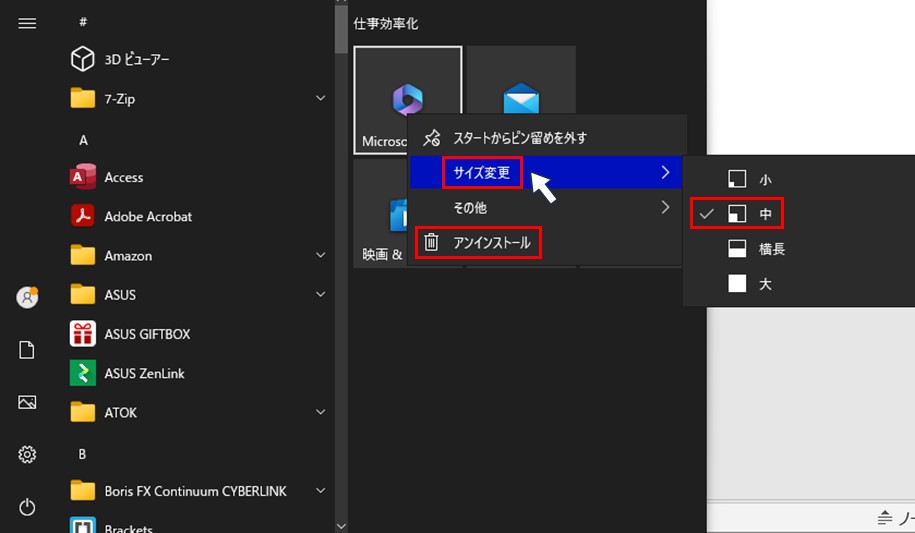
Task: Open the user account icon
Action: [27, 297]
